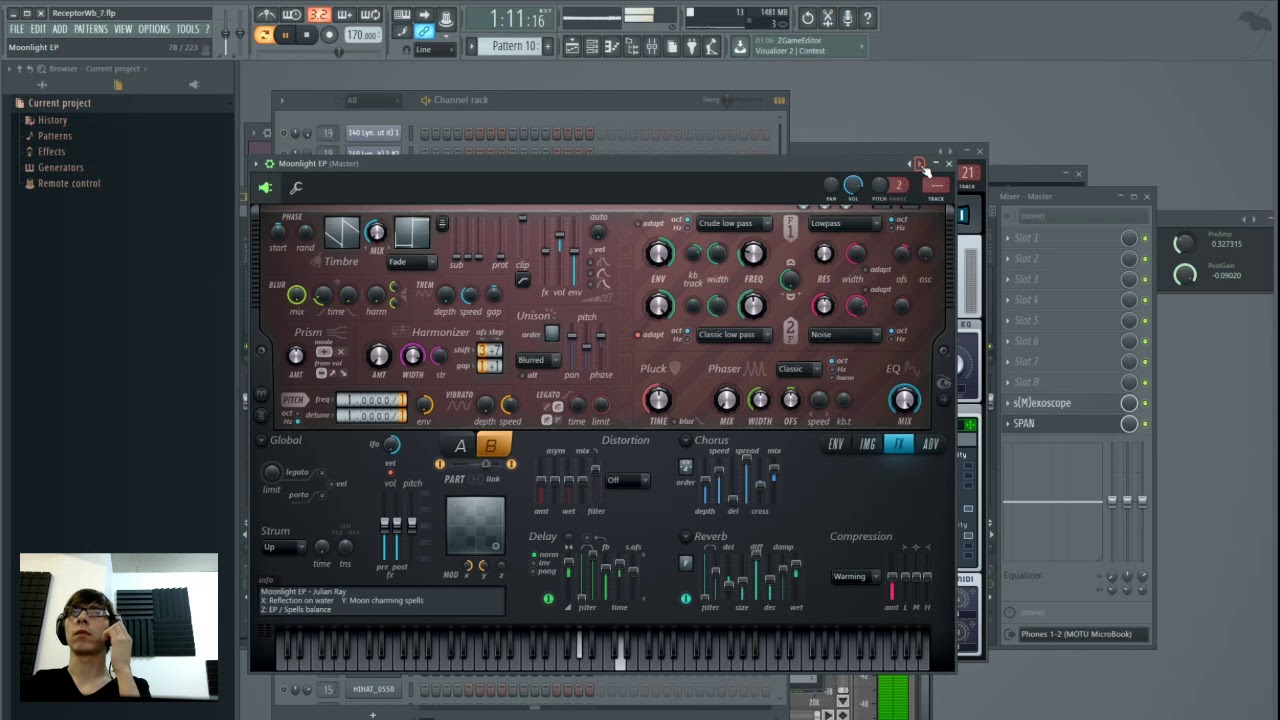Open the Compression 'Warming' dropdown
This screenshot has width=1280, height=720.
(856, 576)
